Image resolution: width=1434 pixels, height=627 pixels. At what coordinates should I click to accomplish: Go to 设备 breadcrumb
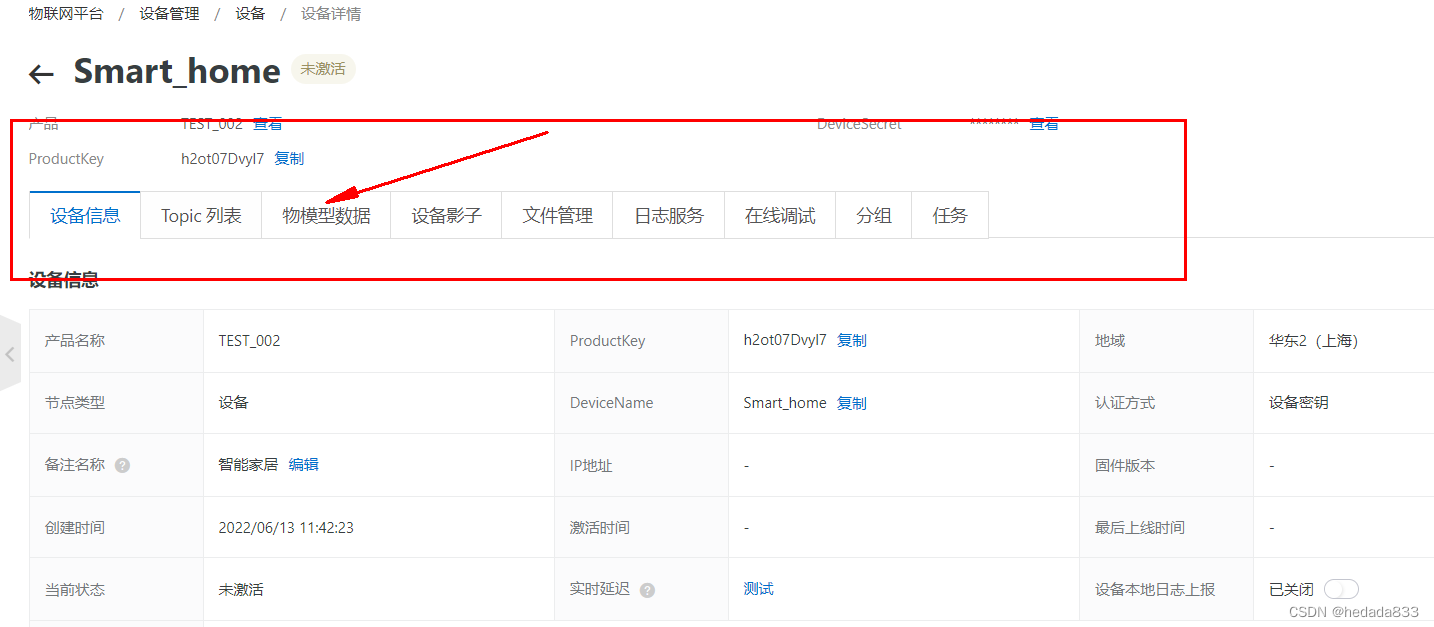(x=250, y=14)
